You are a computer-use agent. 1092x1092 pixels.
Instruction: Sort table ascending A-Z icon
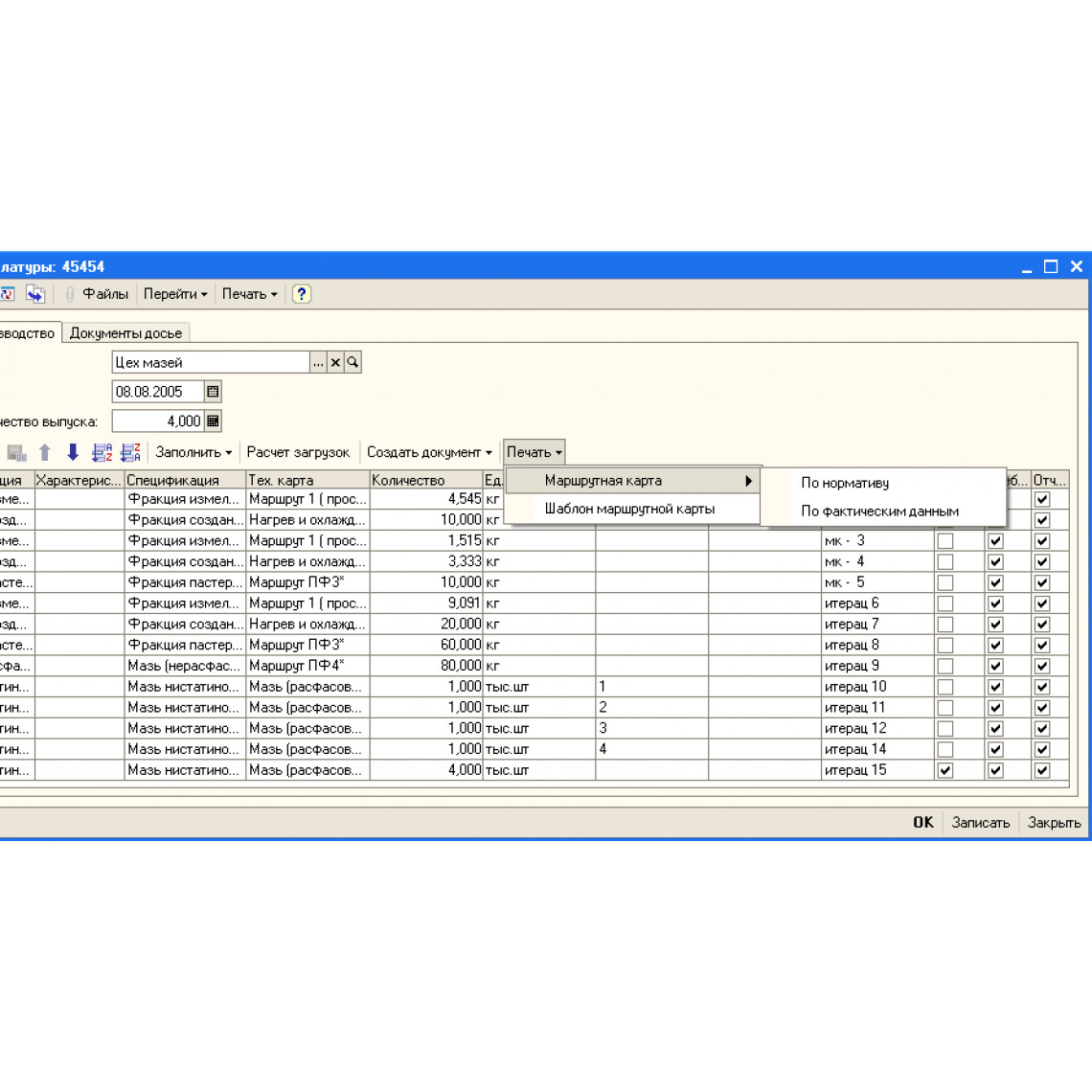pyautogui.click(x=102, y=453)
